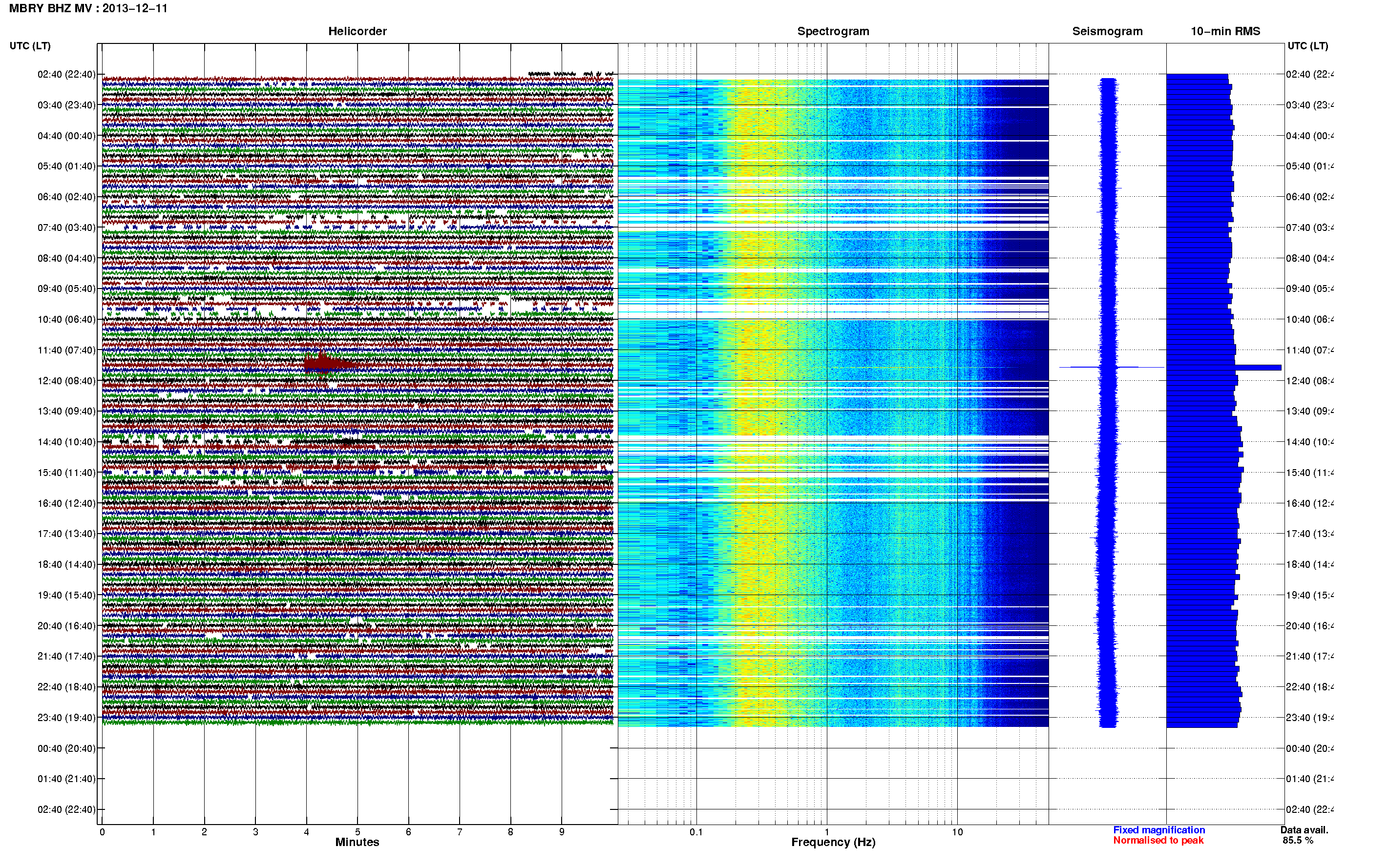This screenshot has height=868, width=1389.
Task: Click the '23:40 (19:40)' left time label
Action: [x=66, y=718]
